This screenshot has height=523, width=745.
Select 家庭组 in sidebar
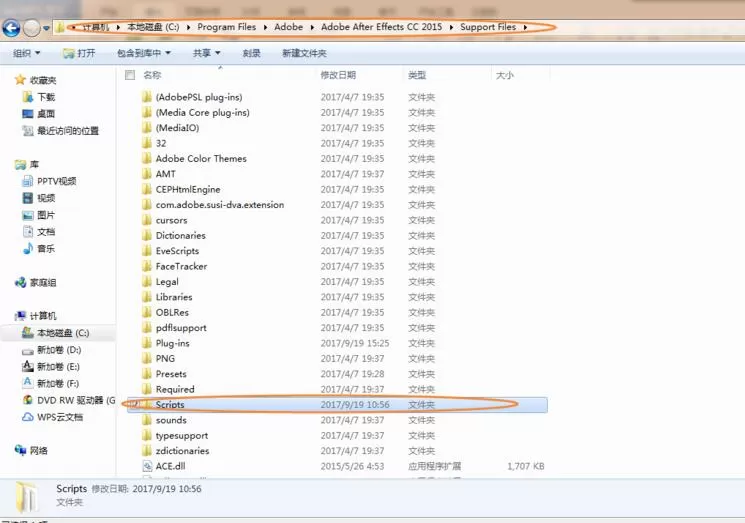pyautogui.click(x=36, y=283)
